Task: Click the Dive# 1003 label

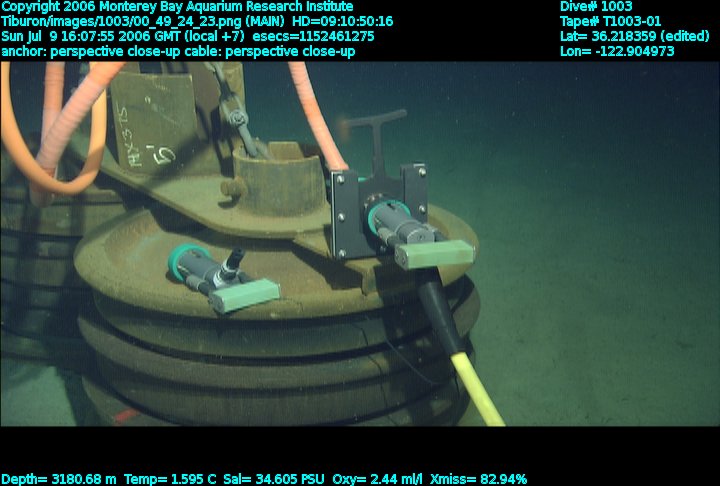Action: 596,6
